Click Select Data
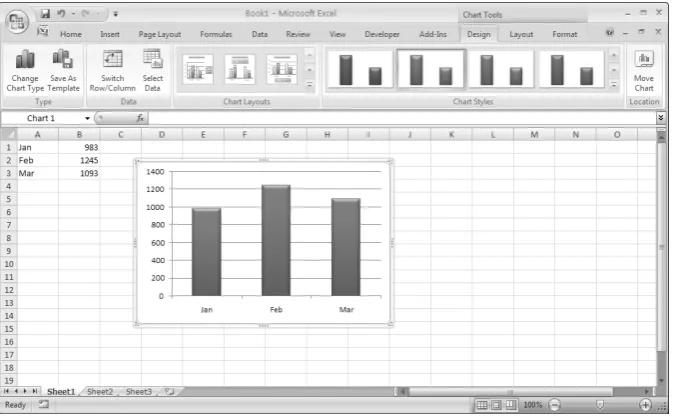The width and height of the screenshot is (673, 416). coord(152,70)
